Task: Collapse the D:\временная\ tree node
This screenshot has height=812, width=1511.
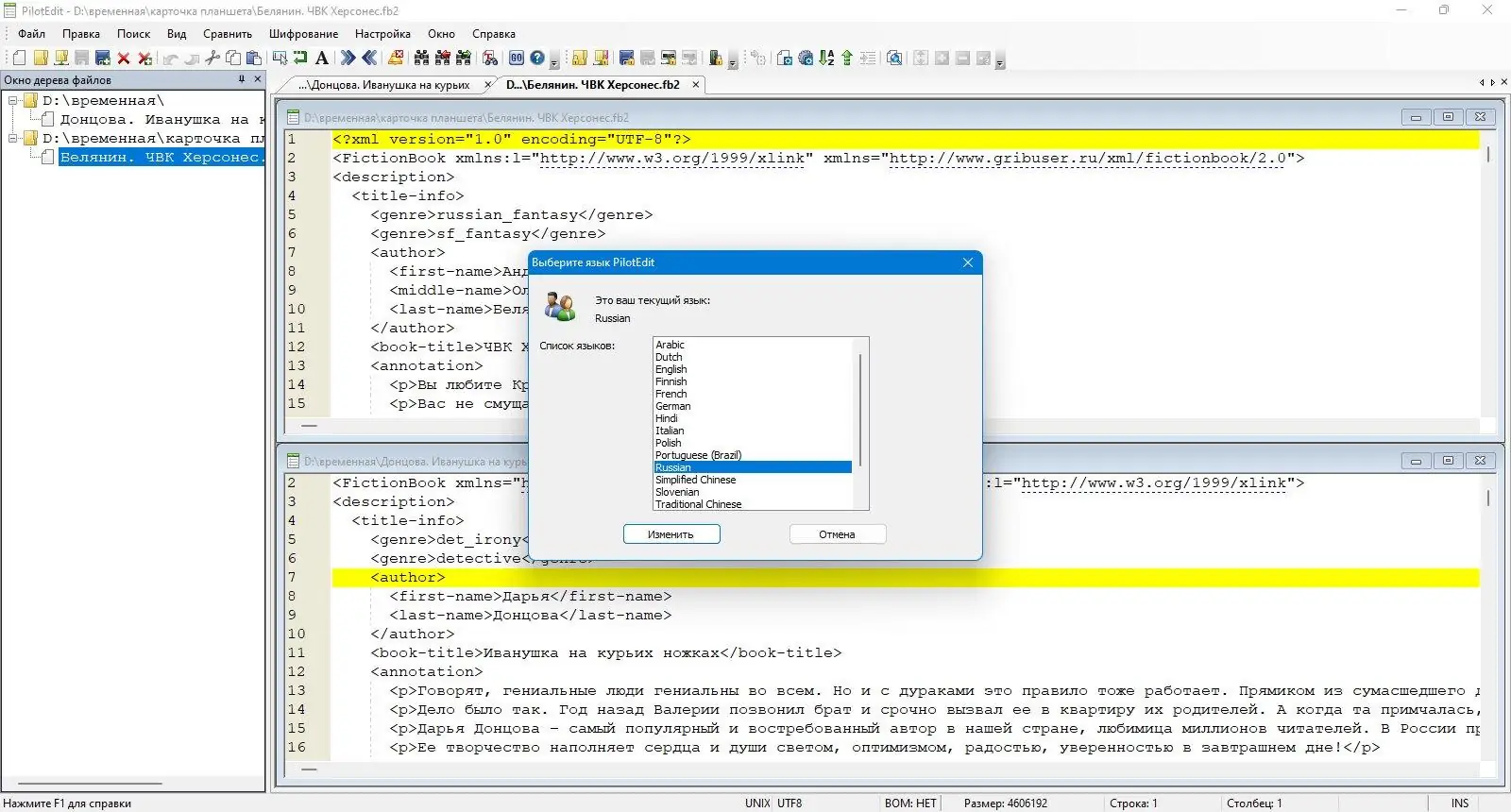Action: [x=14, y=100]
